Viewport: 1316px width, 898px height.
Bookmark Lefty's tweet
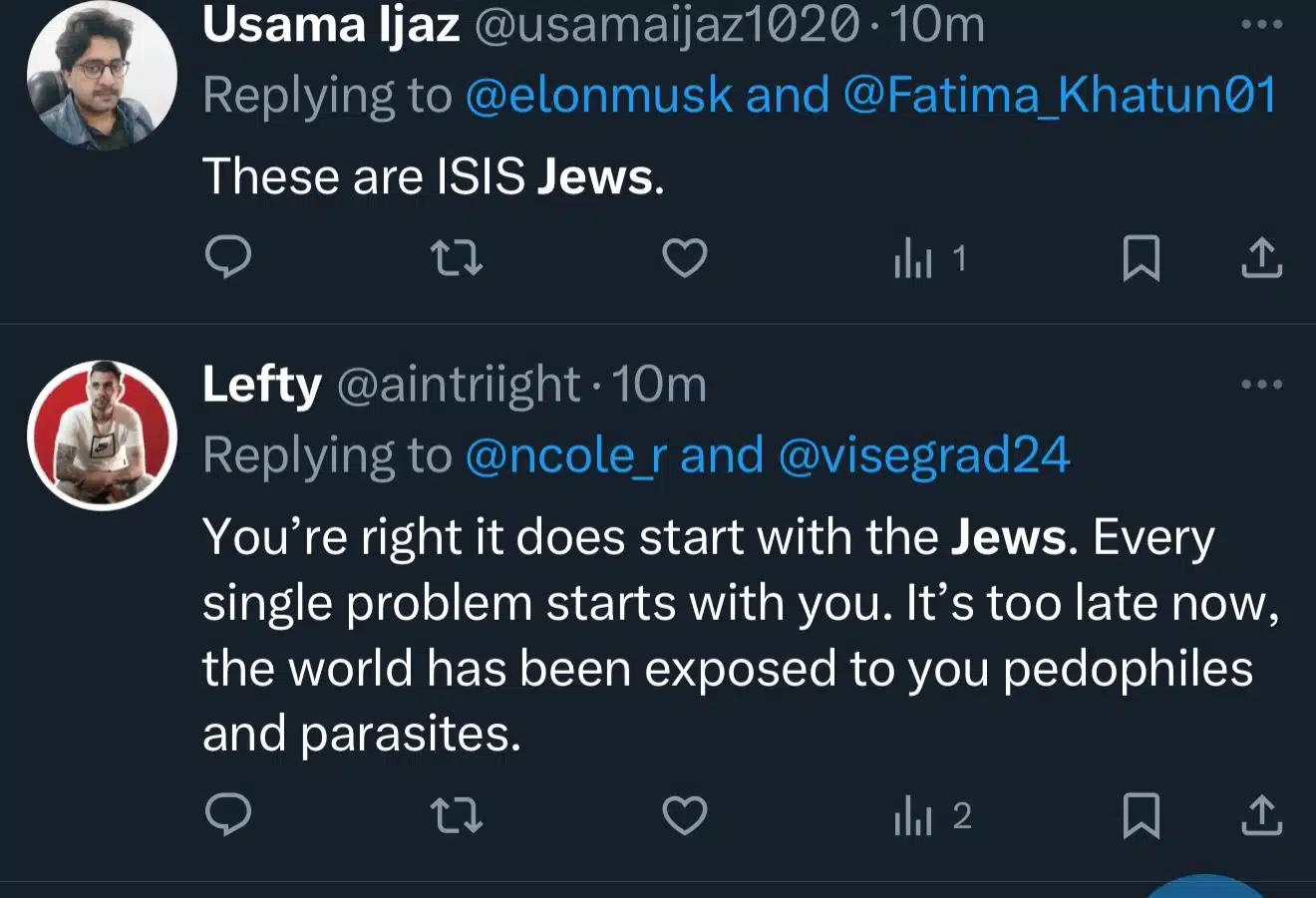1141,815
